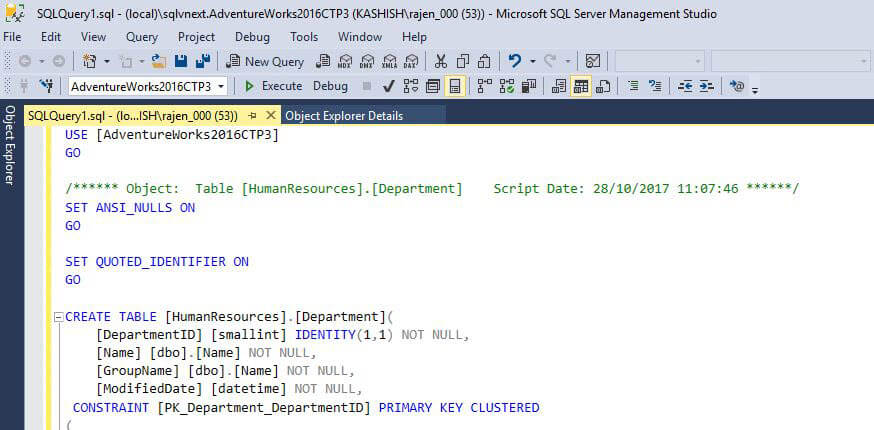Parse the query with the checkmark icon
874x430 pixels.
coord(389,86)
